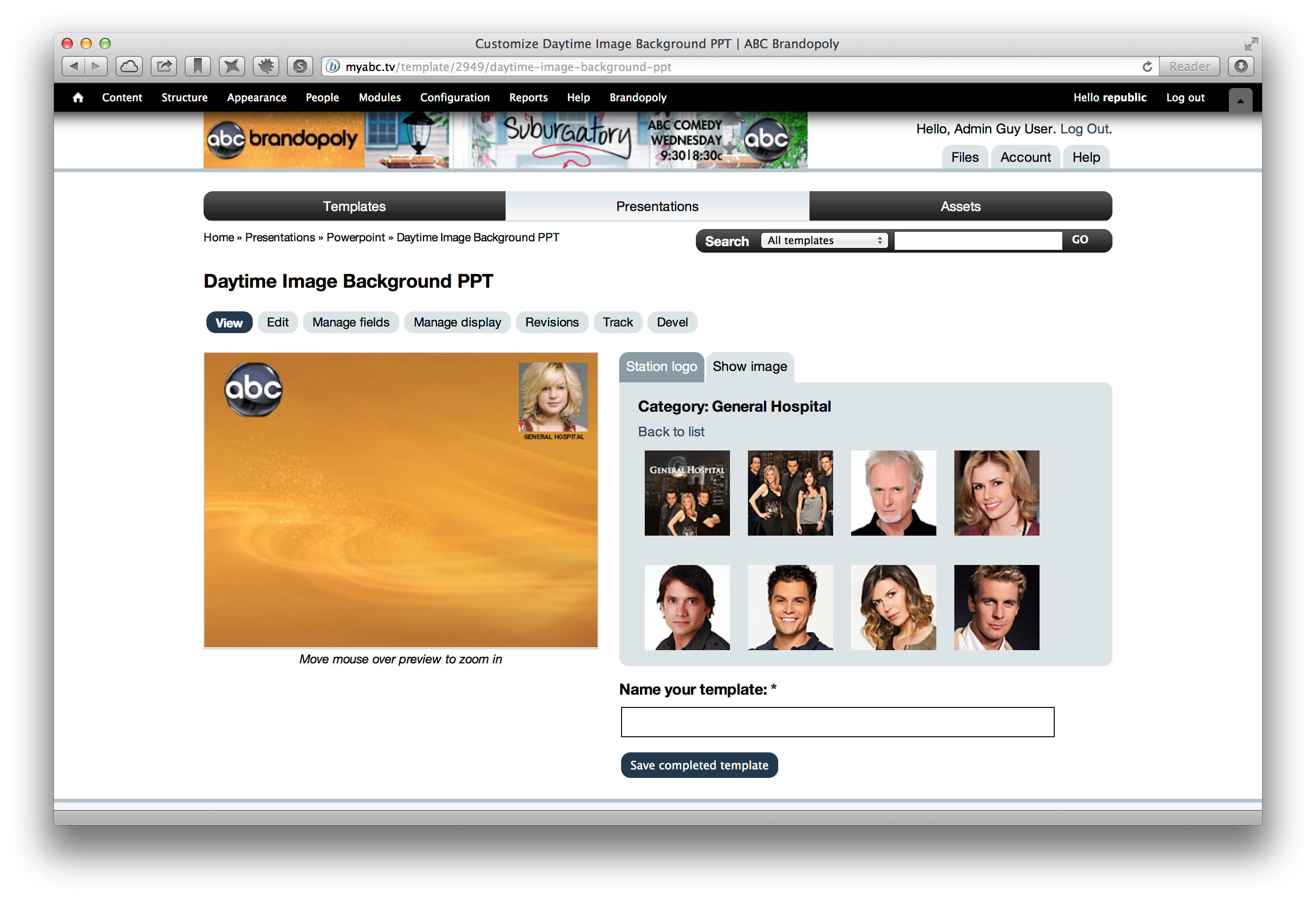Click the GO search button
This screenshot has width=1316, height=900.
[x=1080, y=239]
